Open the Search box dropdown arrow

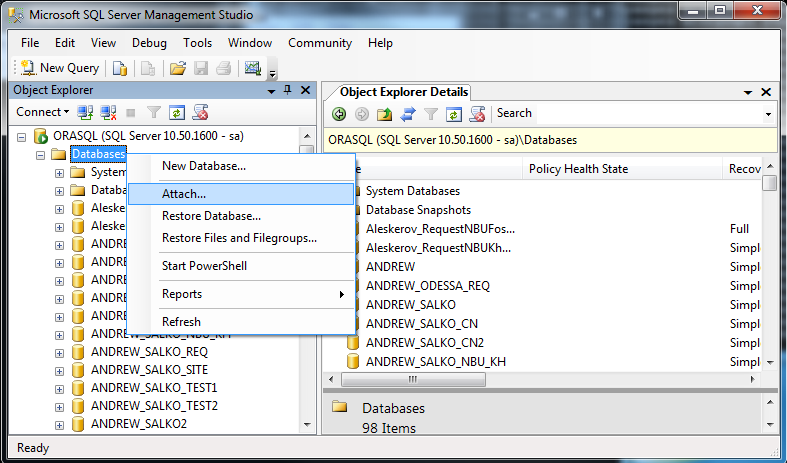[x=768, y=114]
